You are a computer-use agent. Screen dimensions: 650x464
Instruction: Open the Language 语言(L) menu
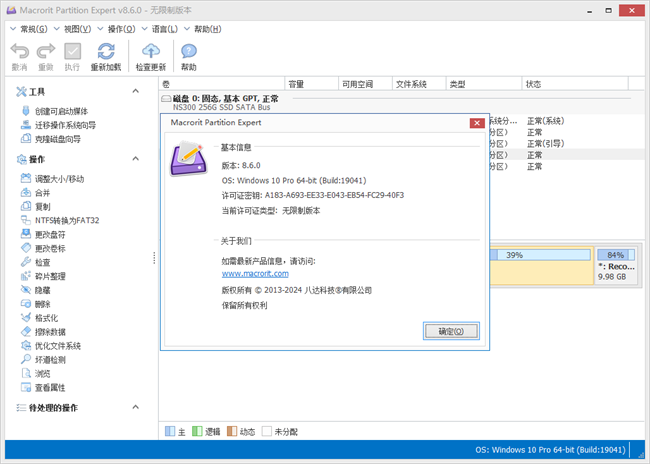[160, 29]
